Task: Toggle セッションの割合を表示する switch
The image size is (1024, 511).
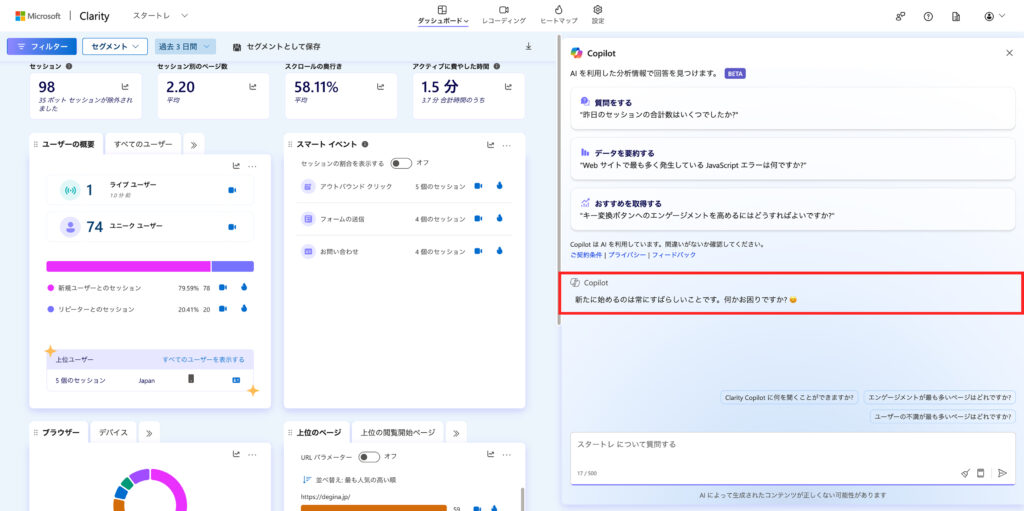Action: coord(401,163)
